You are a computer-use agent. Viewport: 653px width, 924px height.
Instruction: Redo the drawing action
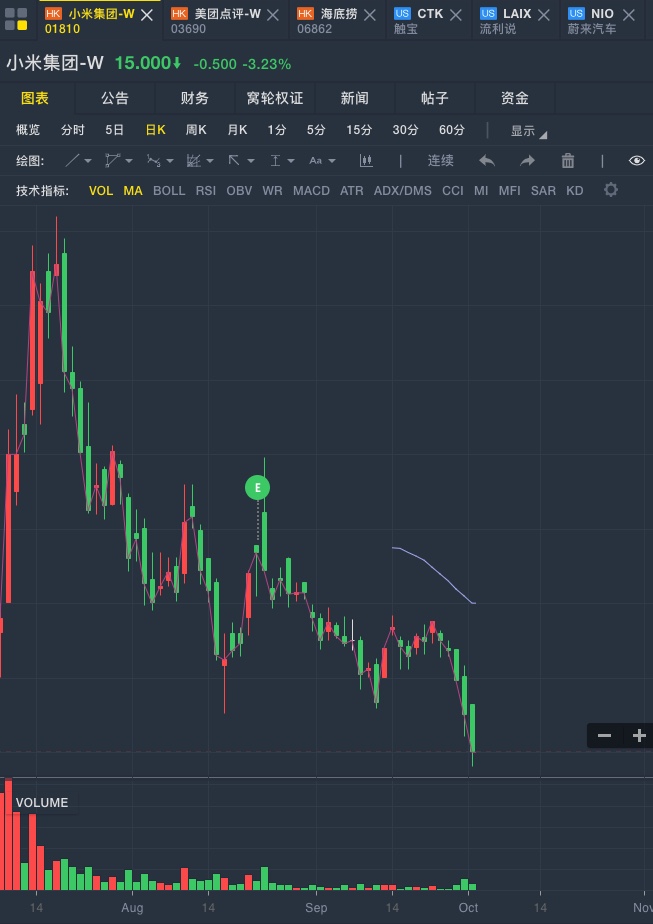527,160
